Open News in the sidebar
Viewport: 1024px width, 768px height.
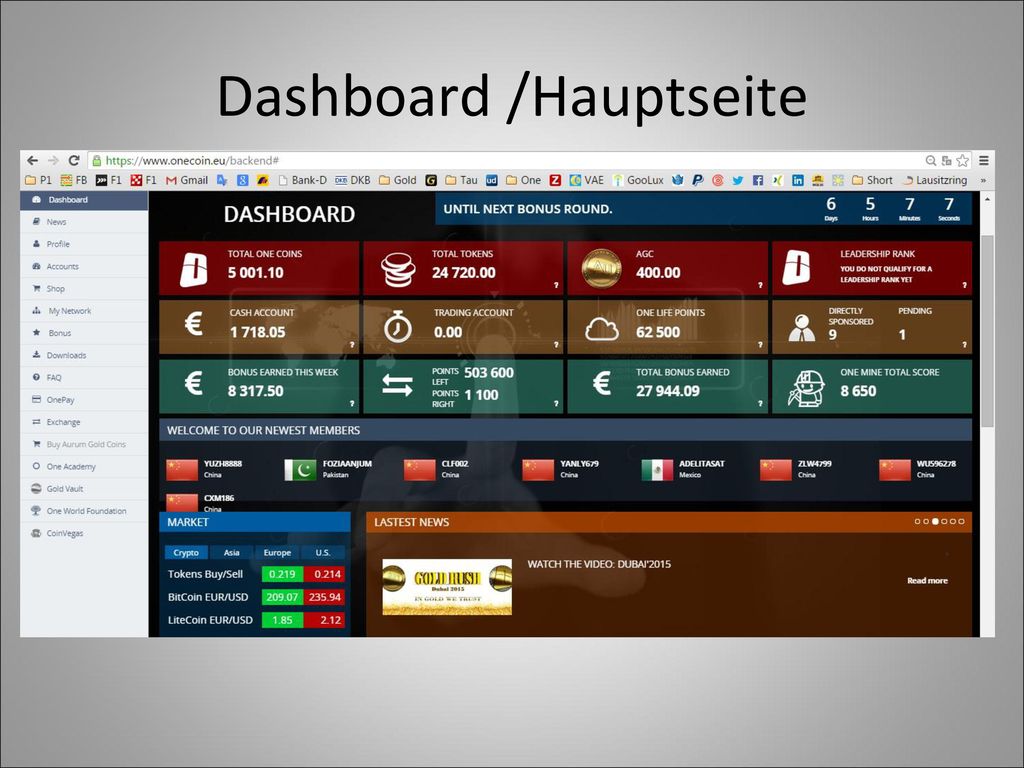tap(84, 222)
